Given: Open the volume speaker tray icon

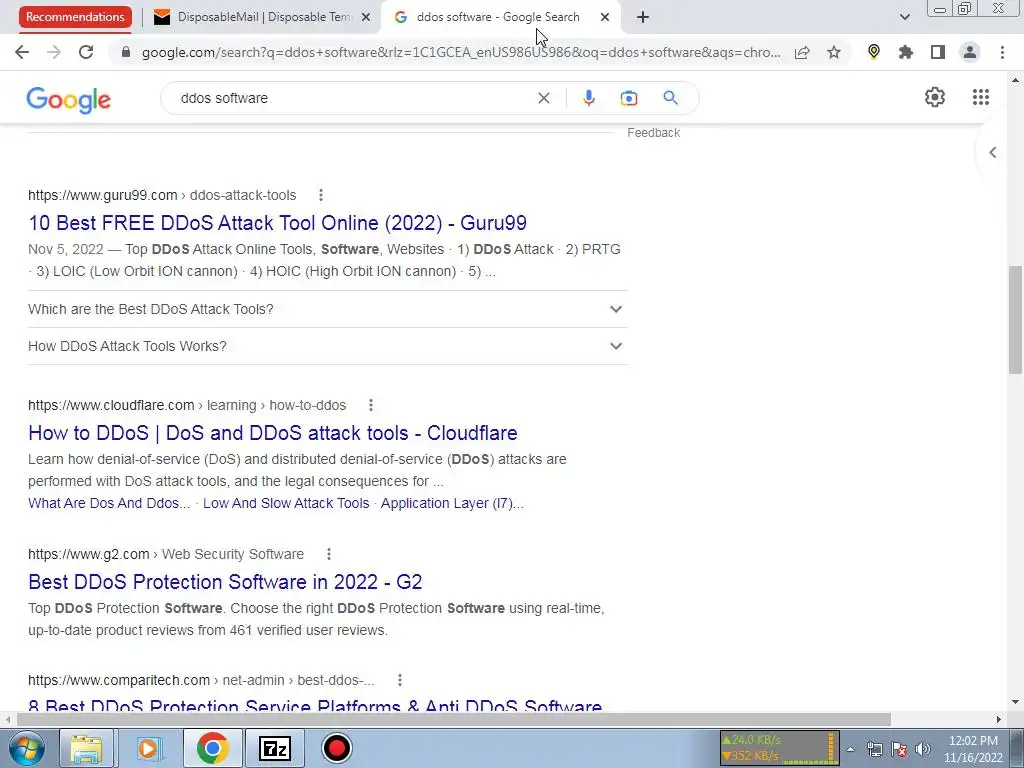Looking at the screenshot, I should tap(923, 749).
